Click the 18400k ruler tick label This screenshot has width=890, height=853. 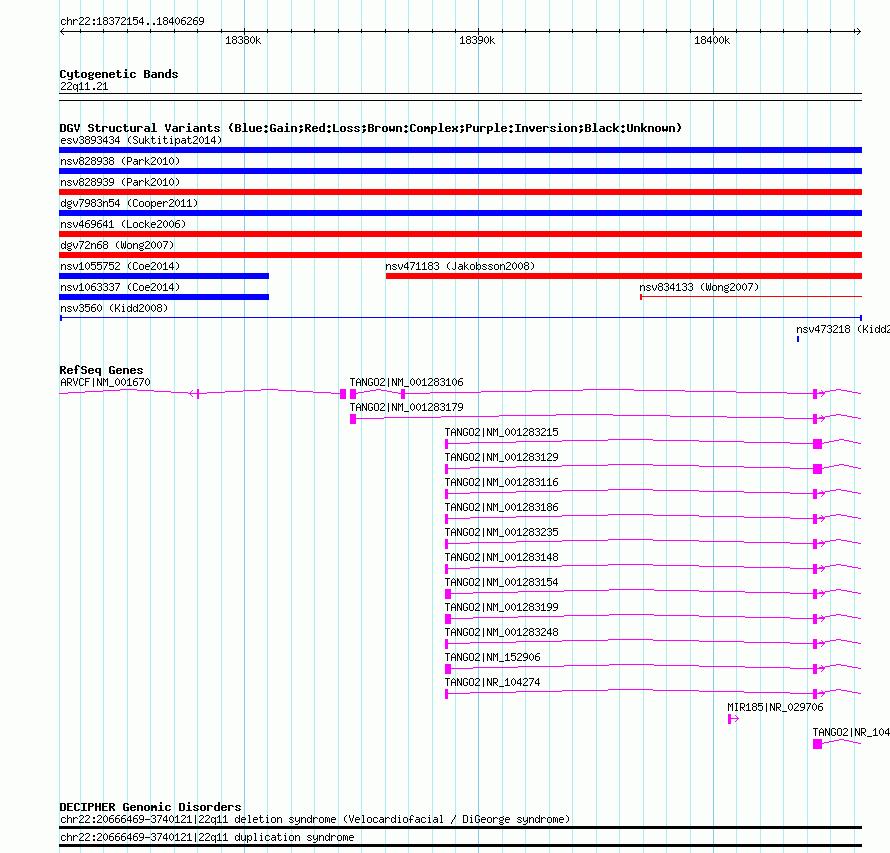coord(712,40)
